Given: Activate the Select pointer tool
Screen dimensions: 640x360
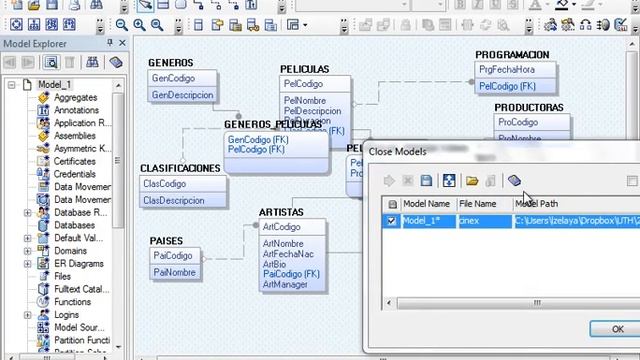Looking at the screenshot, I should 145,5.
